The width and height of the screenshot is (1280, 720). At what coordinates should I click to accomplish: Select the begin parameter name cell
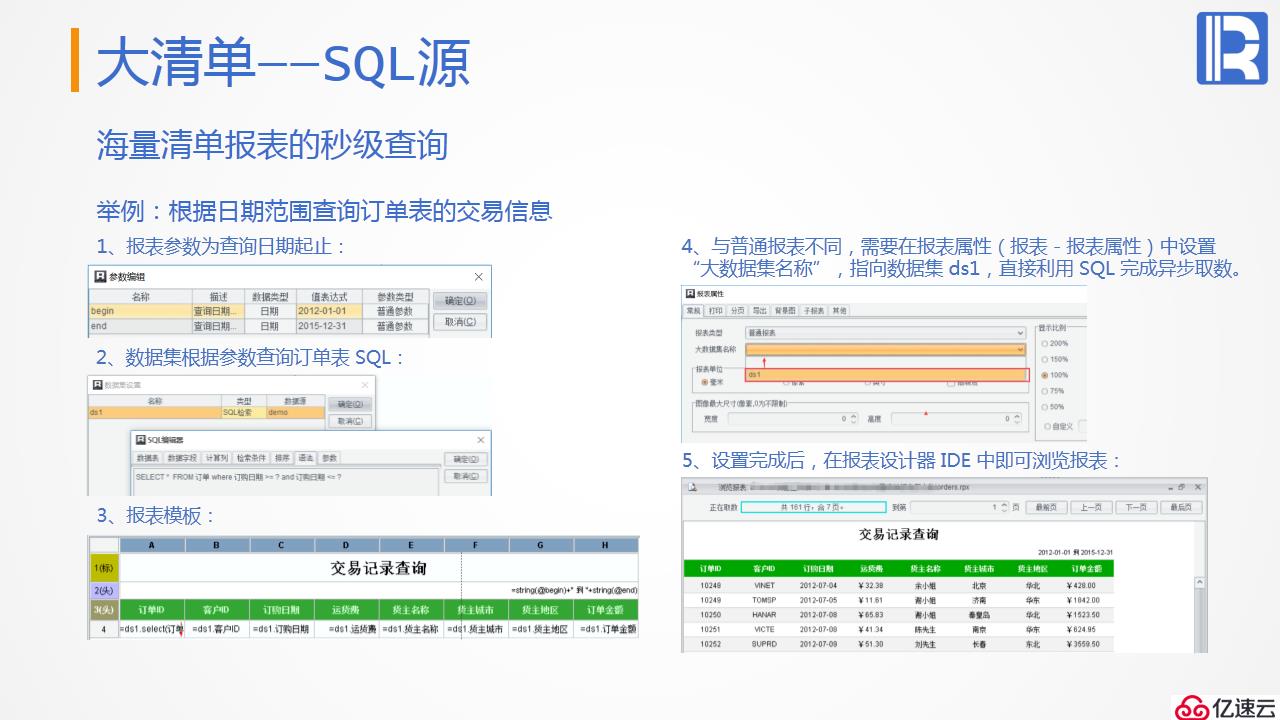(140, 311)
